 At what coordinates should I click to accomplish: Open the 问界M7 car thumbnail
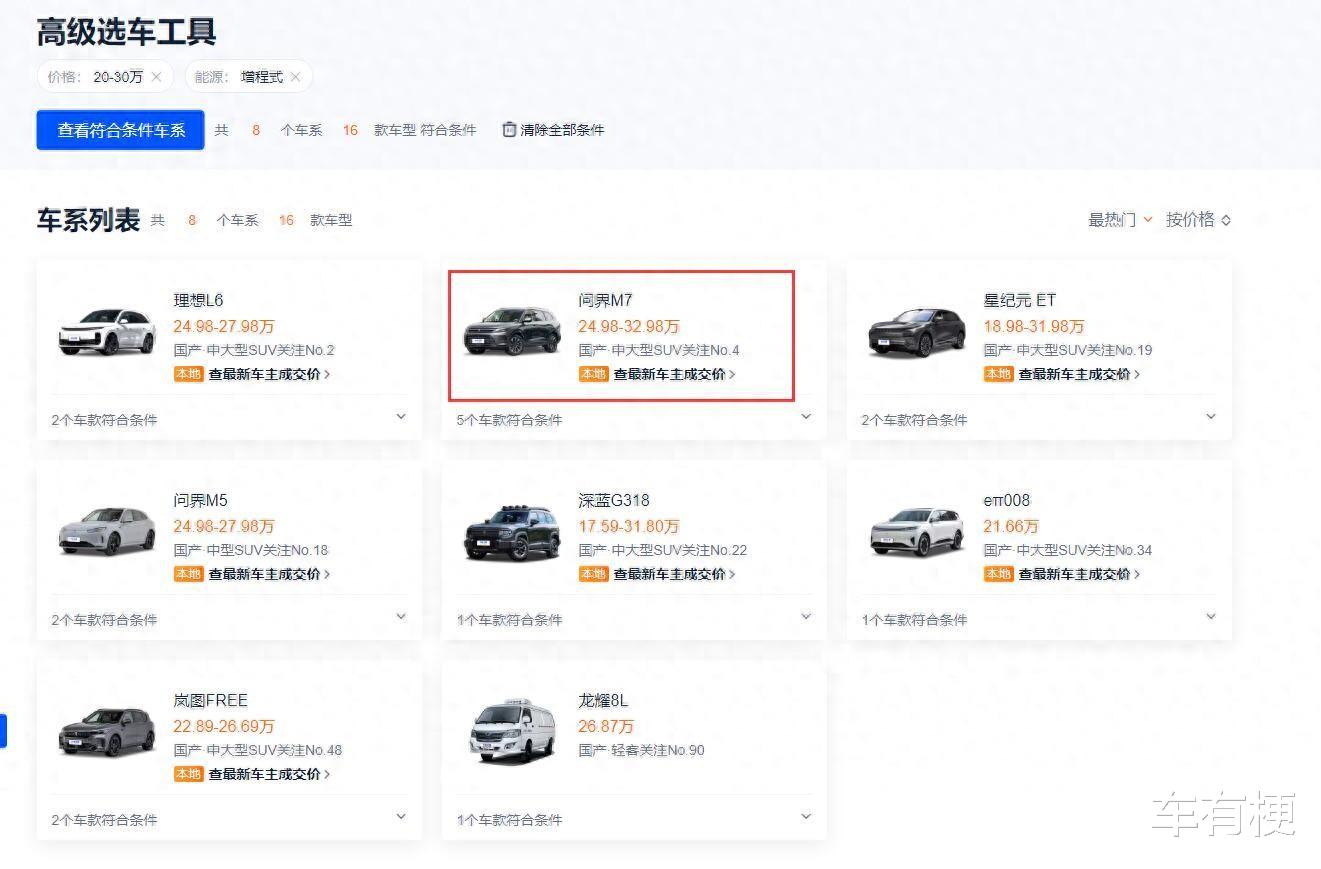pos(512,331)
